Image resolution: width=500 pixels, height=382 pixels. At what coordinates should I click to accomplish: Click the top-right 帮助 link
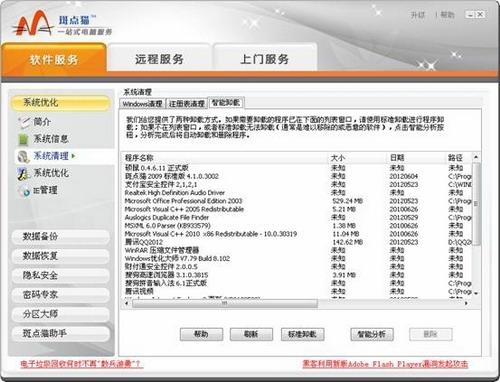(447, 15)
